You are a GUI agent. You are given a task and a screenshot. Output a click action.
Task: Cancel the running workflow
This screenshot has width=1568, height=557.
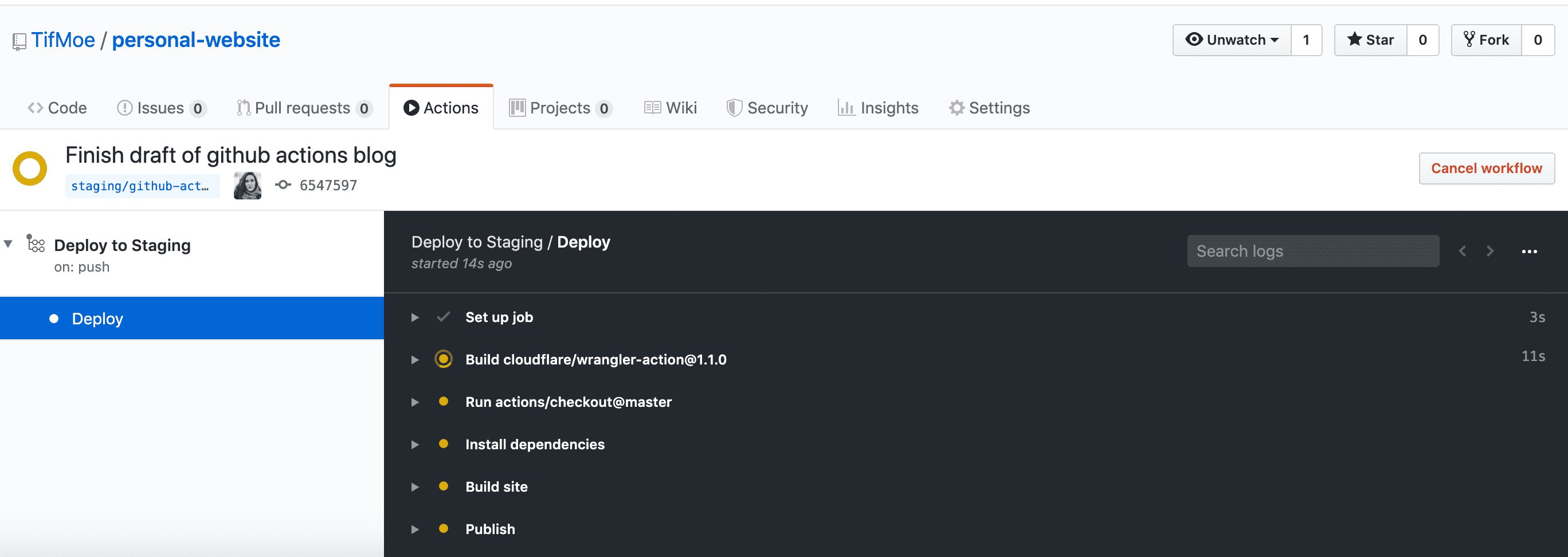coord(1486,168)
